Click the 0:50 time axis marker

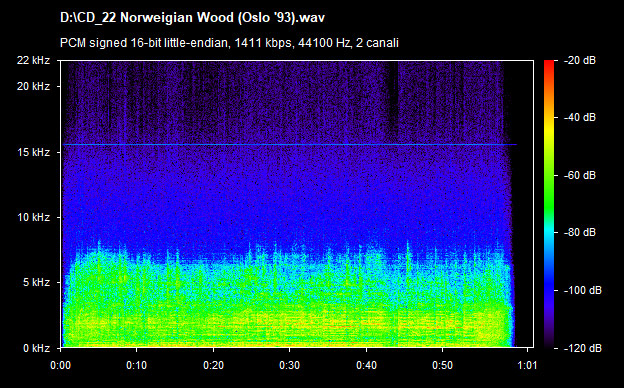443,365
